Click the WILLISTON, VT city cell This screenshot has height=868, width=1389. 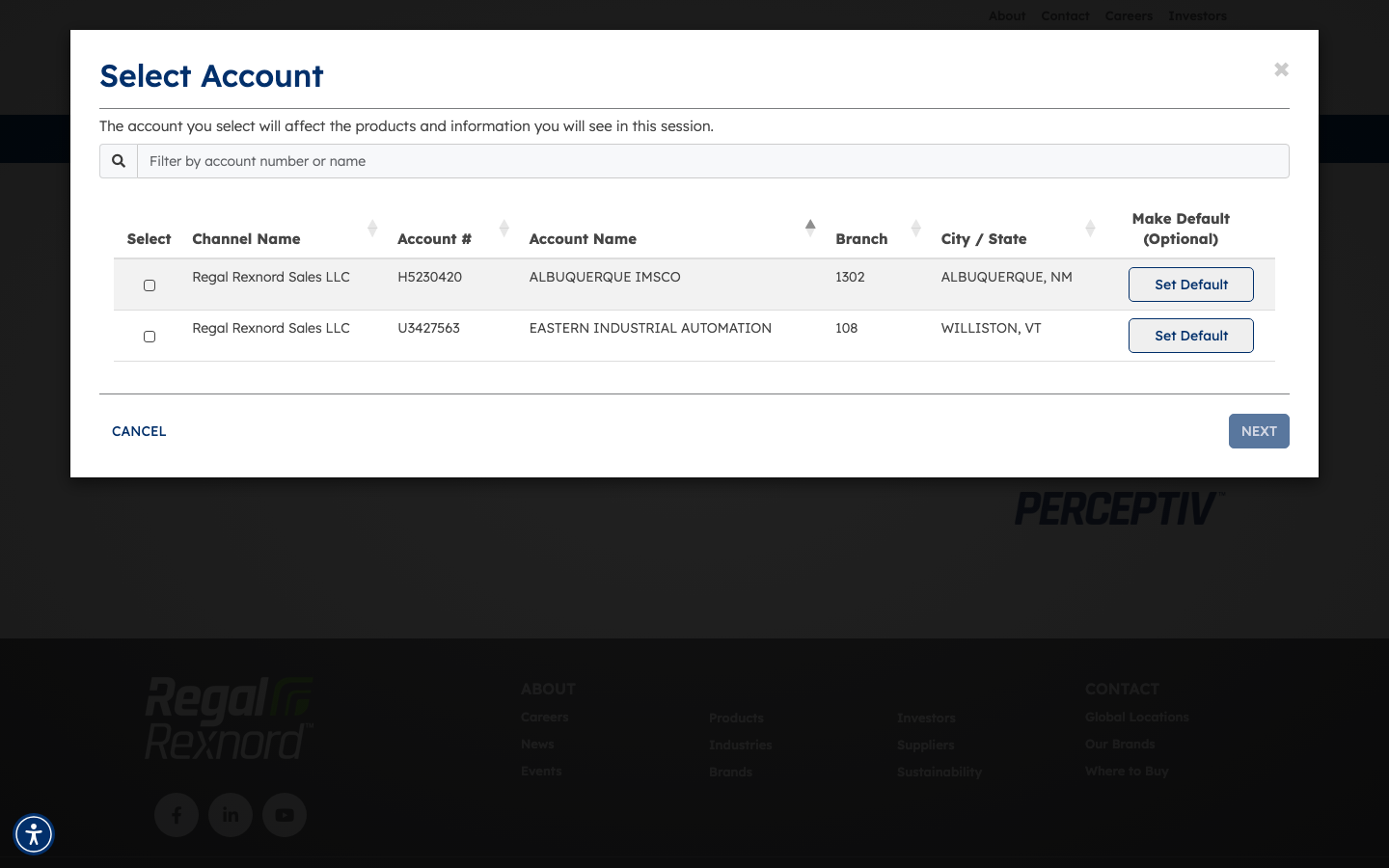point(992,328)
